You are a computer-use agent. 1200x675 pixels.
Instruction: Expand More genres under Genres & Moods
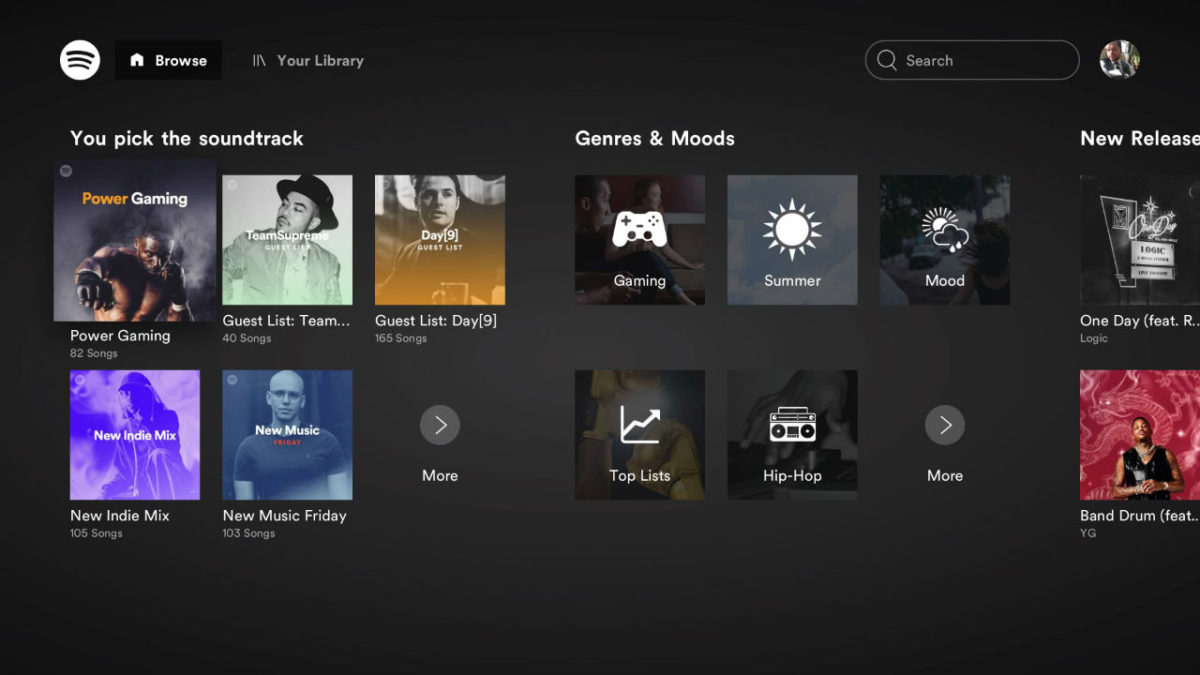click(x=944, y=425)
